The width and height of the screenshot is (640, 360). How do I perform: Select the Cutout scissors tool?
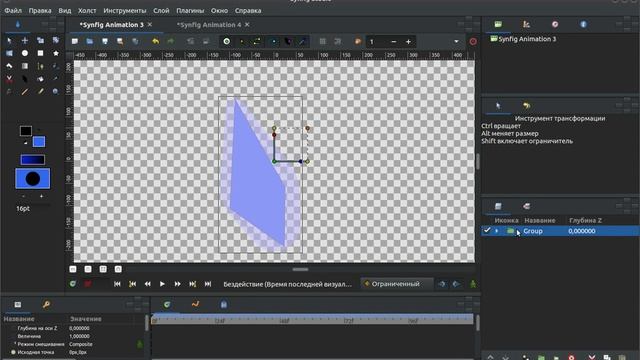tap(9, 79)
